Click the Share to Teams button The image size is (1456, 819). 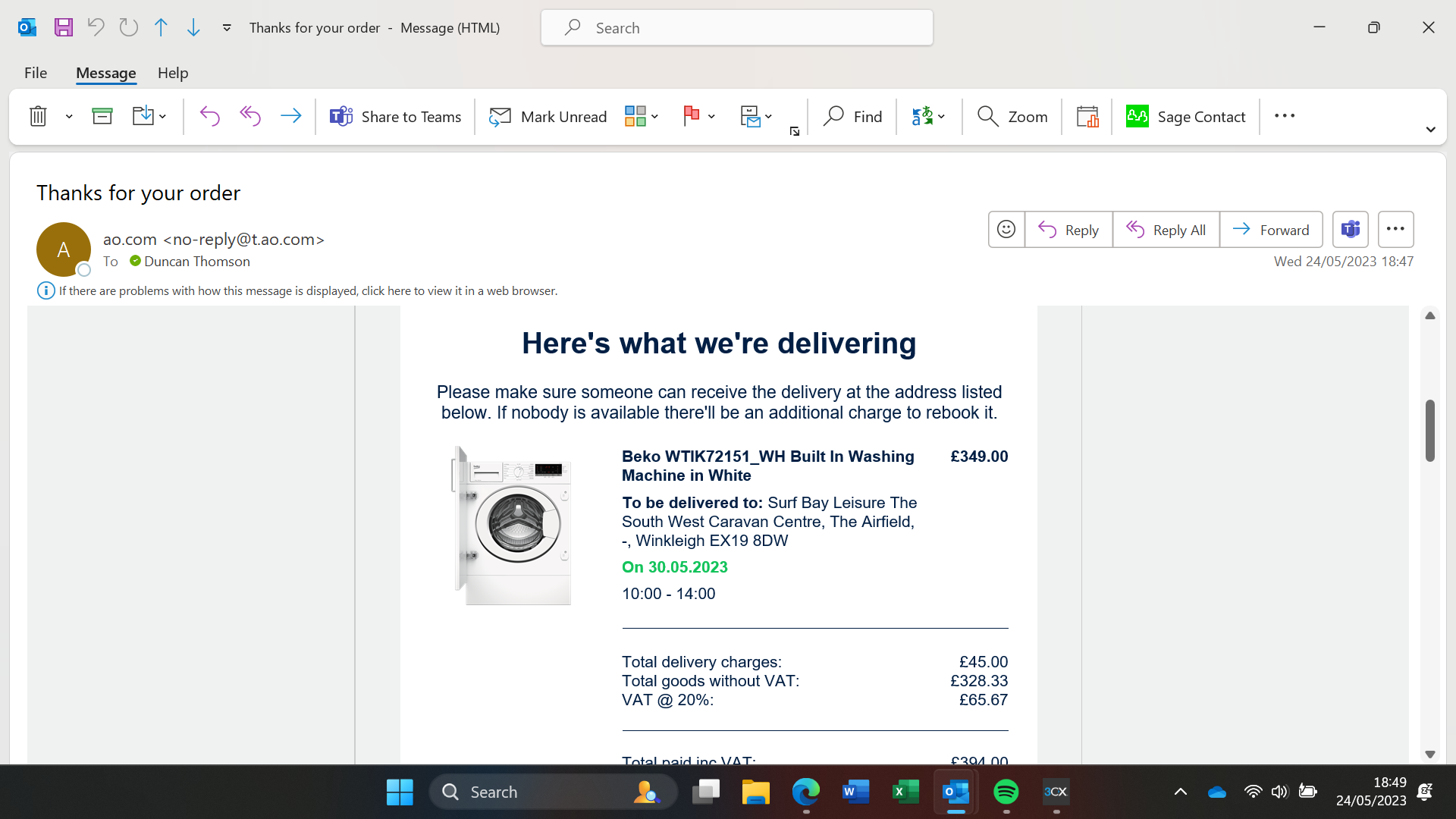(395, 117)
